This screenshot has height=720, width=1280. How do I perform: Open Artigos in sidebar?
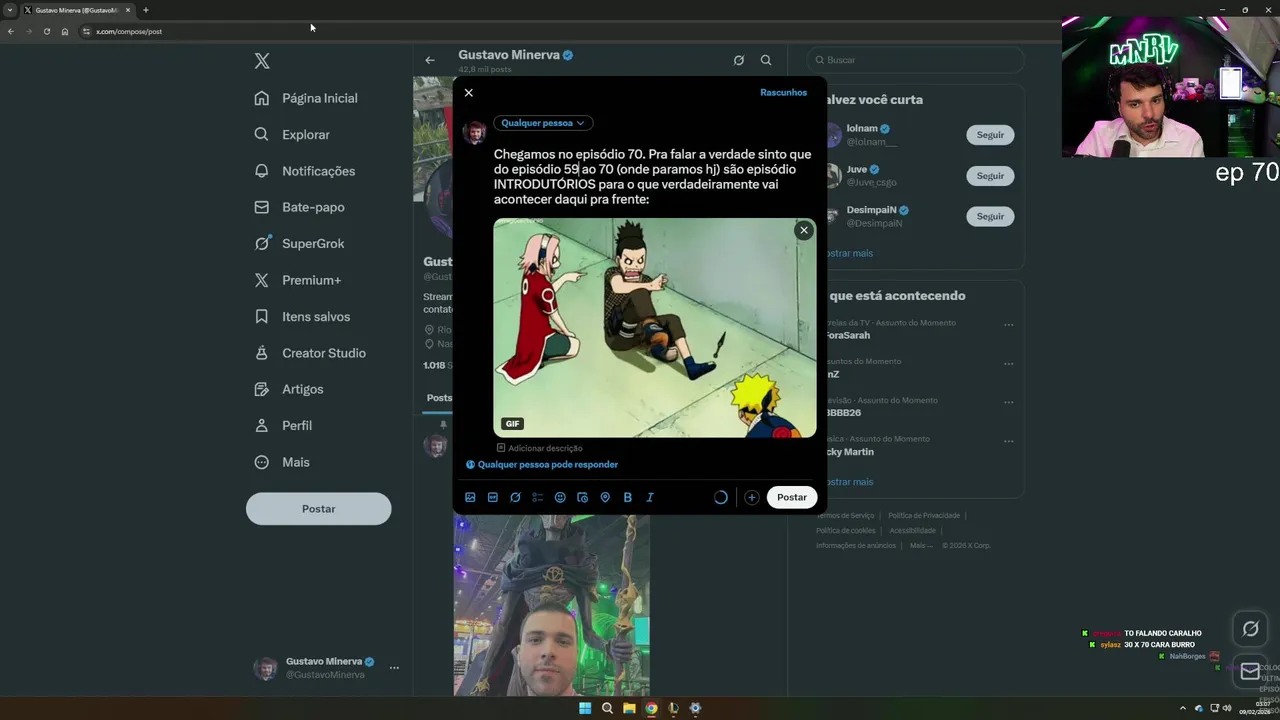pyautogui.click(x=289, y=389)
